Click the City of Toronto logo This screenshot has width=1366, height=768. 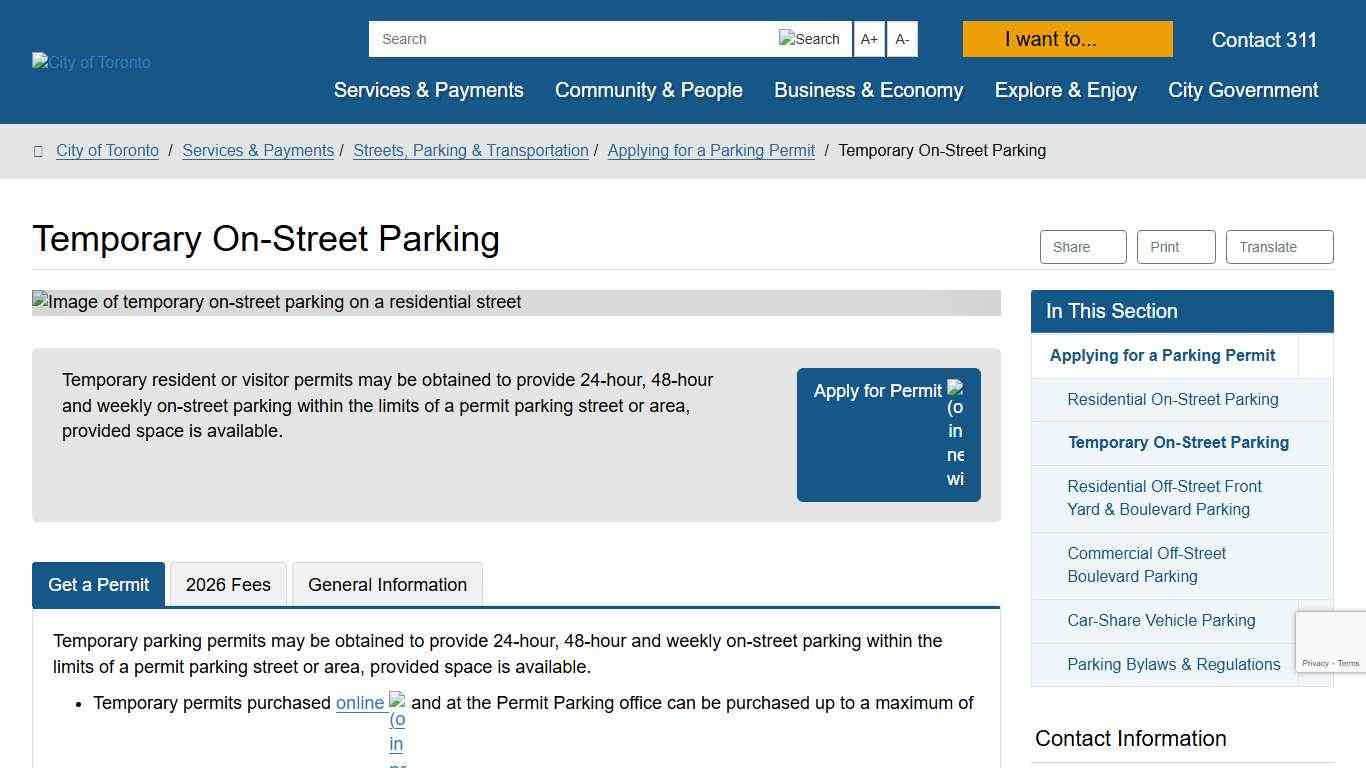pyautogui.click(x=90, y=62)
